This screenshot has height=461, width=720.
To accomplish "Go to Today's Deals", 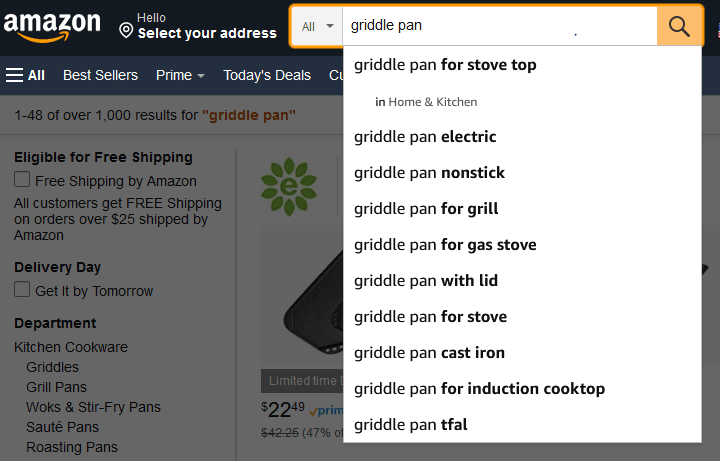I will (x=267, y=75).
